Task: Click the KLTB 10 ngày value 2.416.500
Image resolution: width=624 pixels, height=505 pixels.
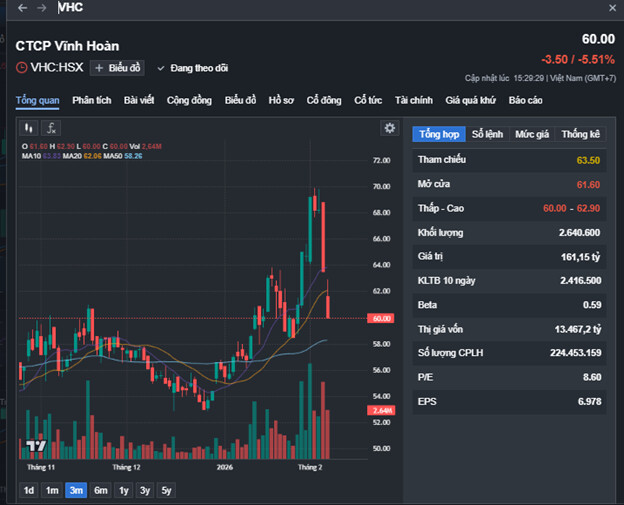Action: tap(581, 281)
